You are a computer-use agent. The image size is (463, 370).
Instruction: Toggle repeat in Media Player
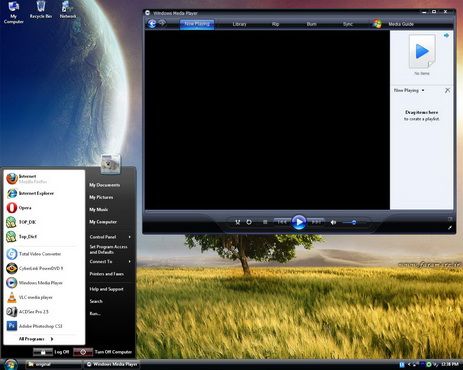(249, 222)
